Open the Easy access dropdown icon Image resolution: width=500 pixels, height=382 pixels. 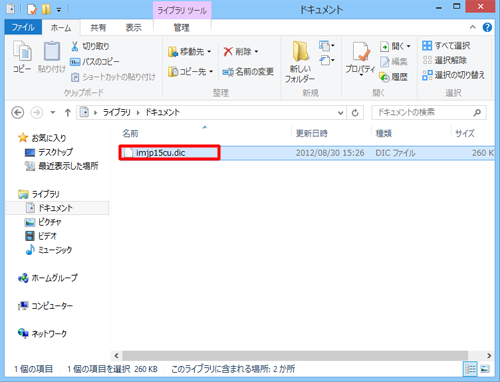click(x=327, y=60)
